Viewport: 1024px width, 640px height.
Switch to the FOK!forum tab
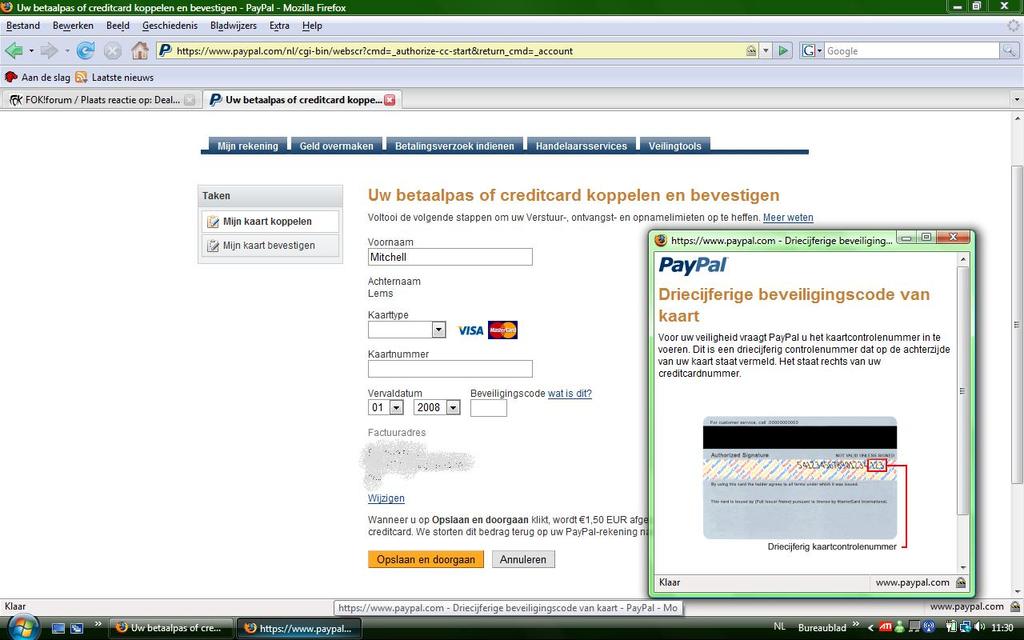[x=100, y=100]
